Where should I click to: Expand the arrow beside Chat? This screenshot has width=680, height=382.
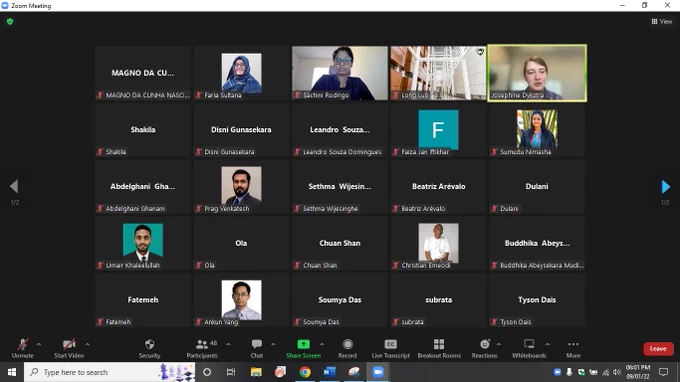tap(273, 344)
